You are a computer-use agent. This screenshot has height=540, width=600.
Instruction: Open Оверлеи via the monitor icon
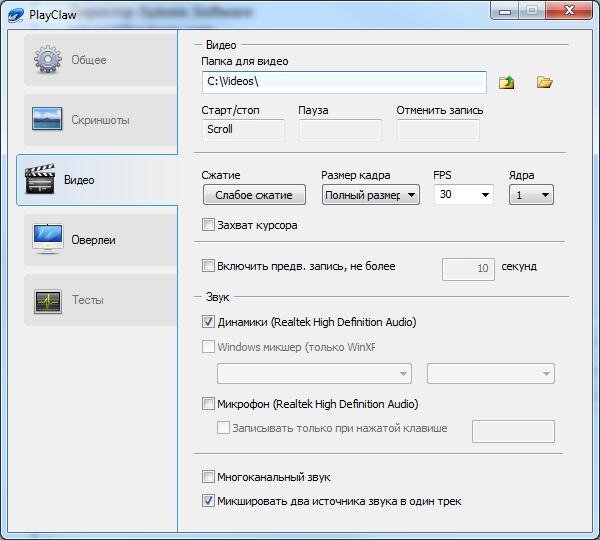coord(47,239)
